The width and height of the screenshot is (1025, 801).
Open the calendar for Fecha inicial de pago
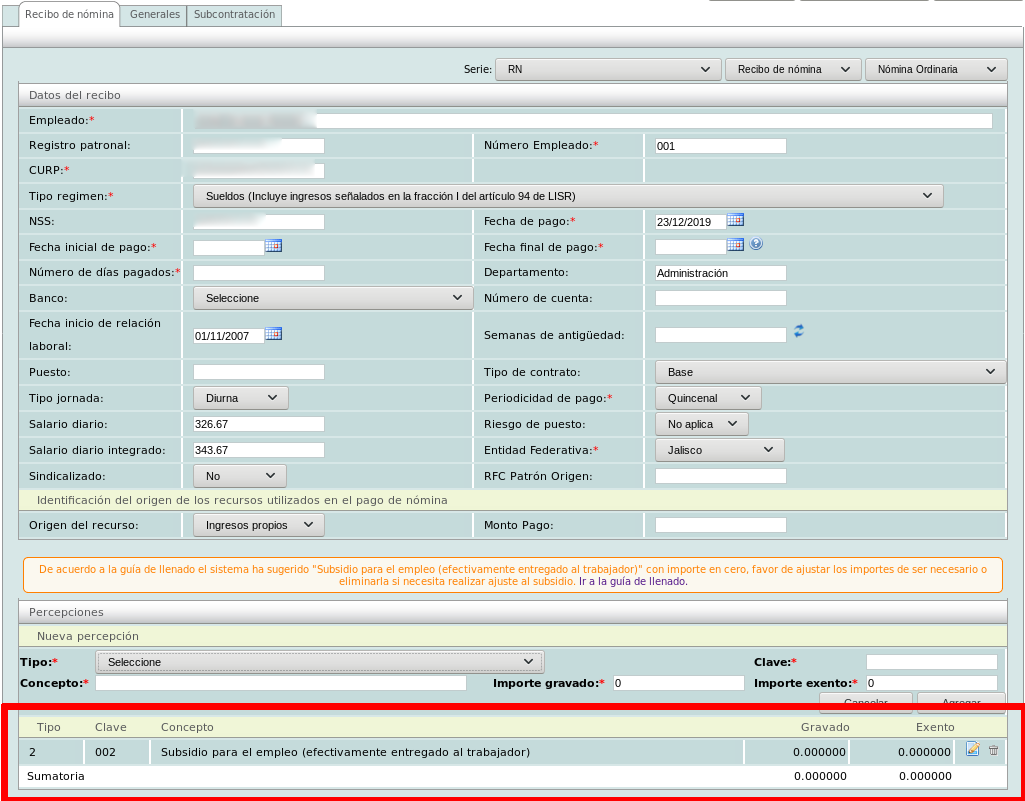[273, 246]
